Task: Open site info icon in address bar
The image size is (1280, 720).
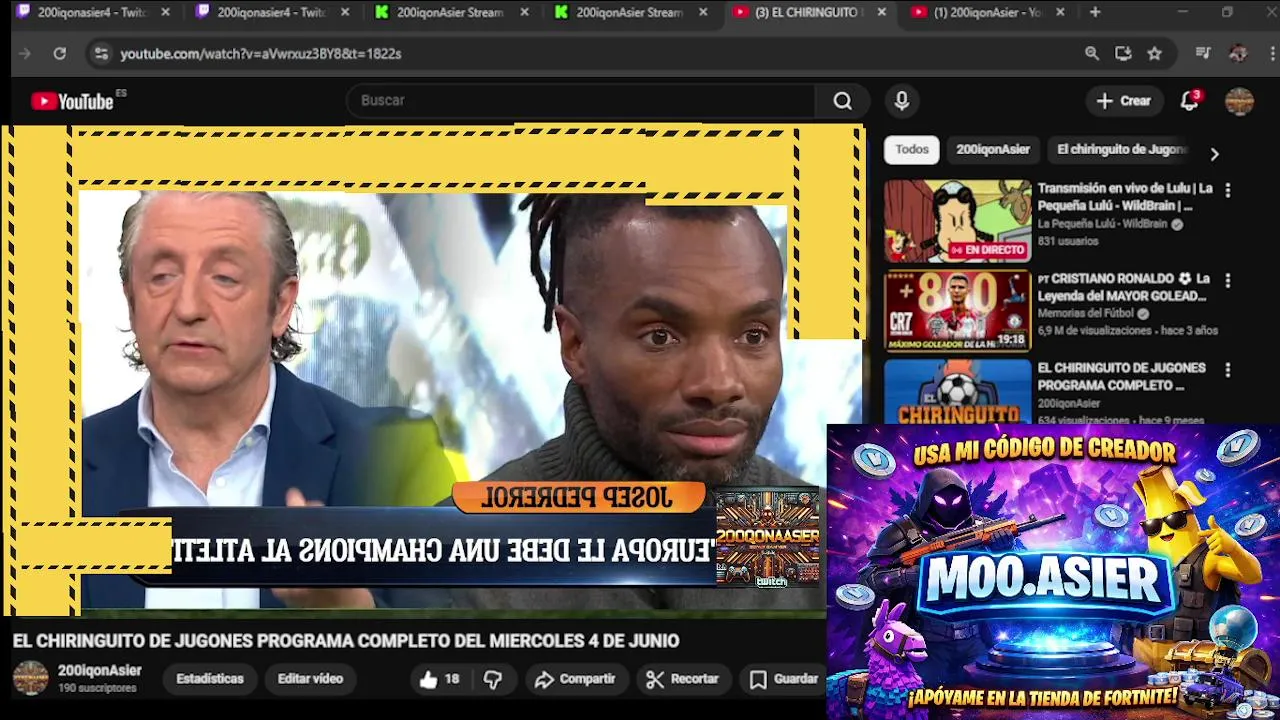Action: 101,54
